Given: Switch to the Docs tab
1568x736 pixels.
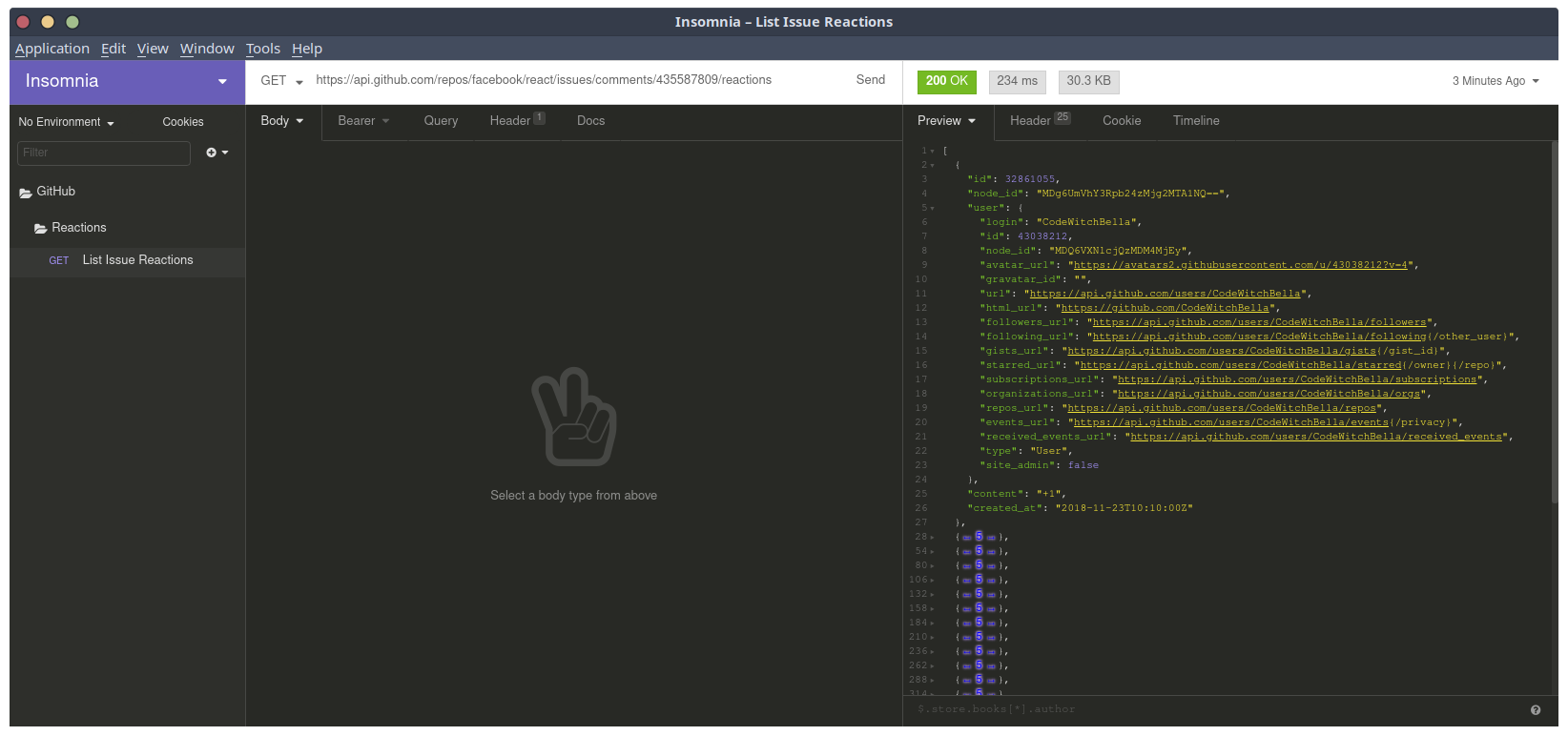Looking at the screenshot, I should point(590,121).
